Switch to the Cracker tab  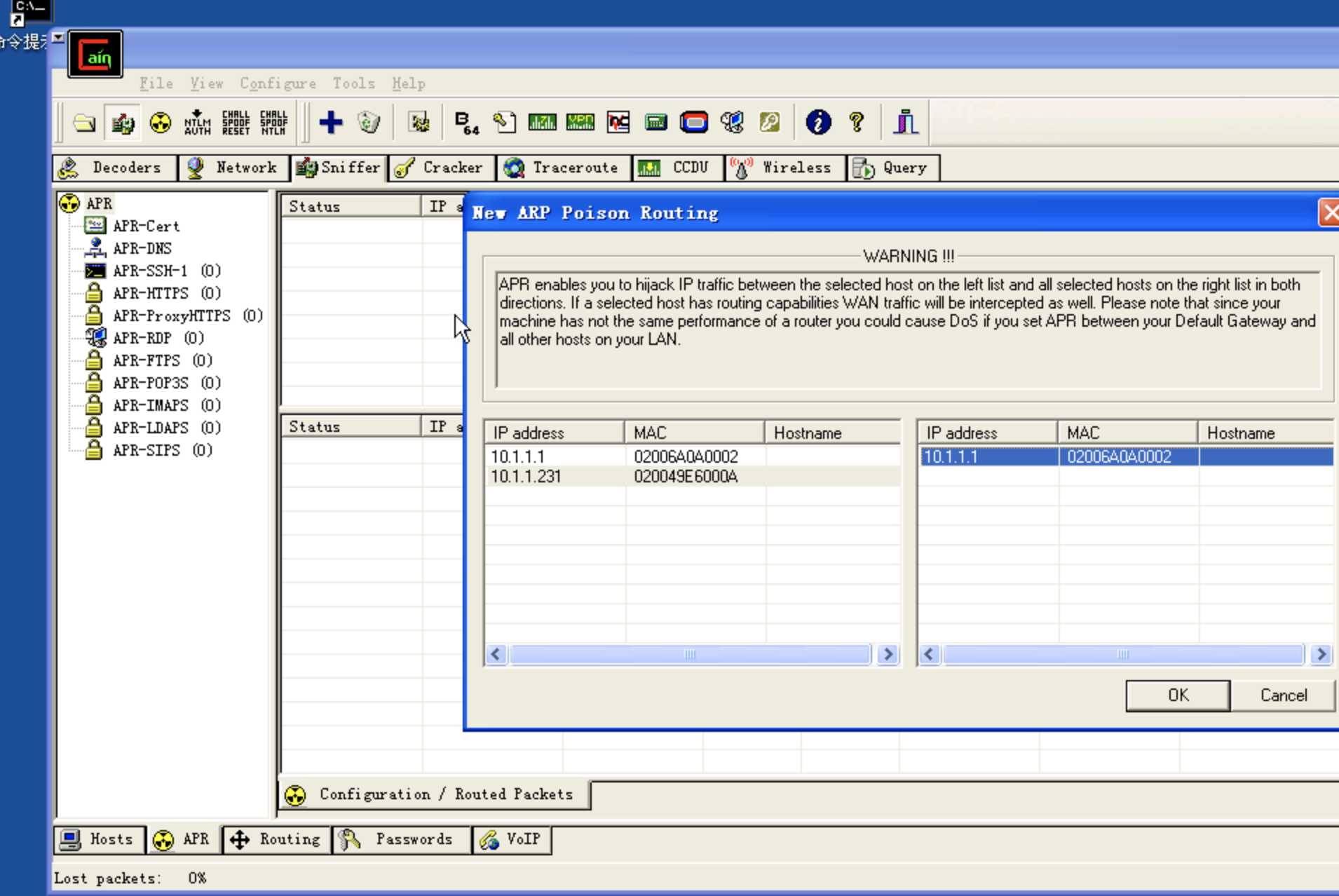tap(442, 168)
